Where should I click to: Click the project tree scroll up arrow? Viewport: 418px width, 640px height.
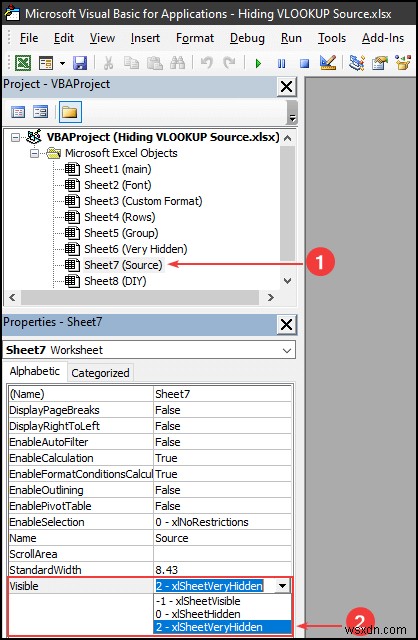click(x=287, y=138)
